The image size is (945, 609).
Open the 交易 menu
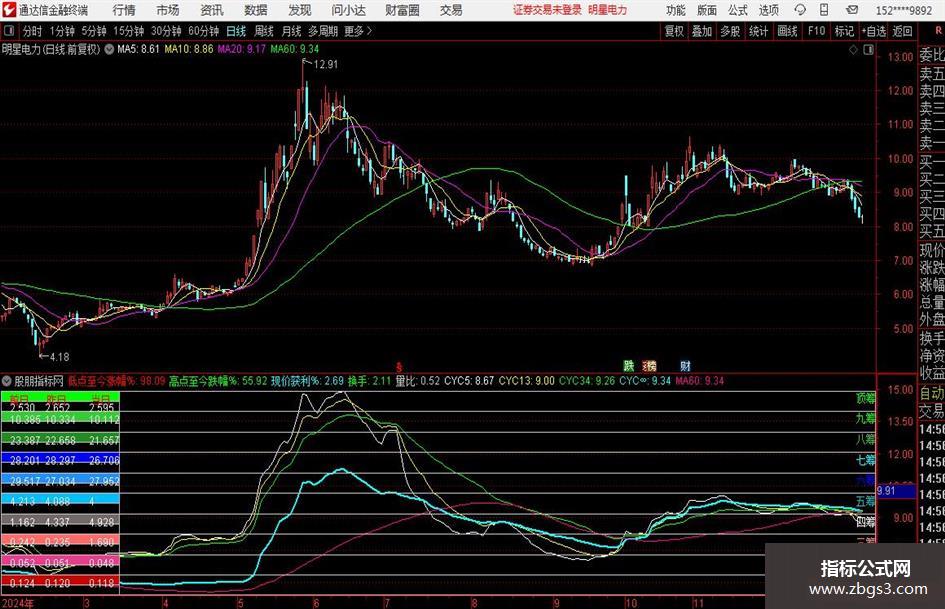451,10
